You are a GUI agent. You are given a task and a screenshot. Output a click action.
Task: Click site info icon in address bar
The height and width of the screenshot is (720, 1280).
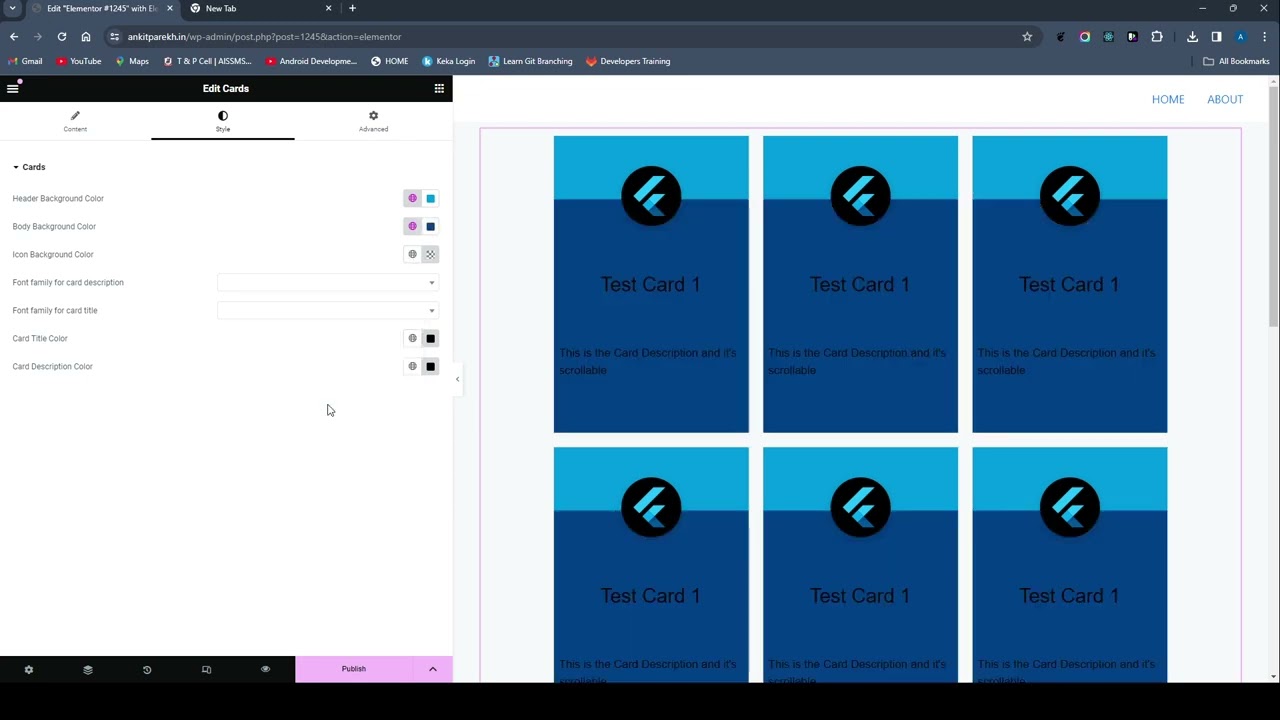(x=115, y=37)
